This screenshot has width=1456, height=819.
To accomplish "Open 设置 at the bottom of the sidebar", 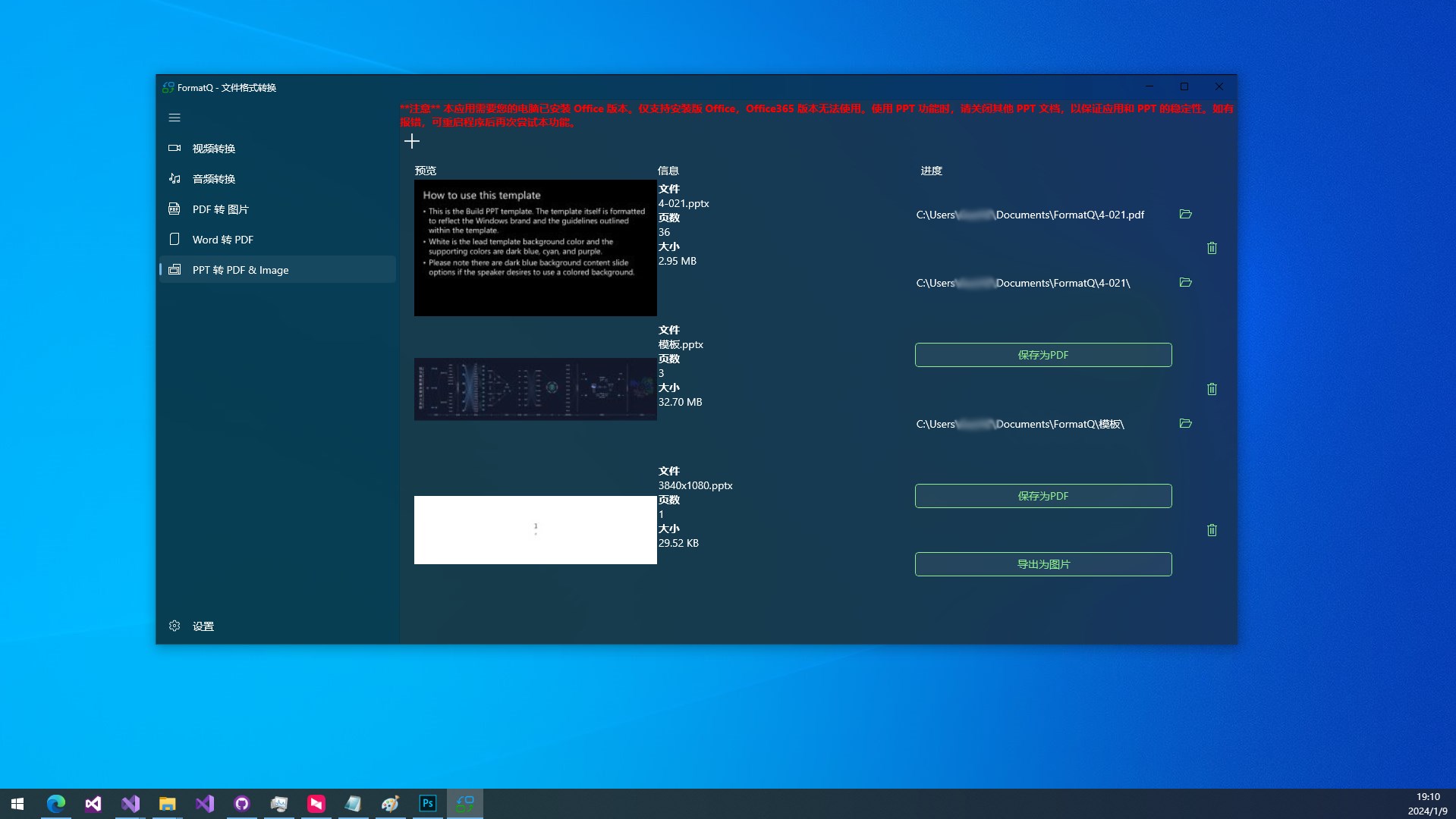I will pyautogui.click(x=278, y=626).
